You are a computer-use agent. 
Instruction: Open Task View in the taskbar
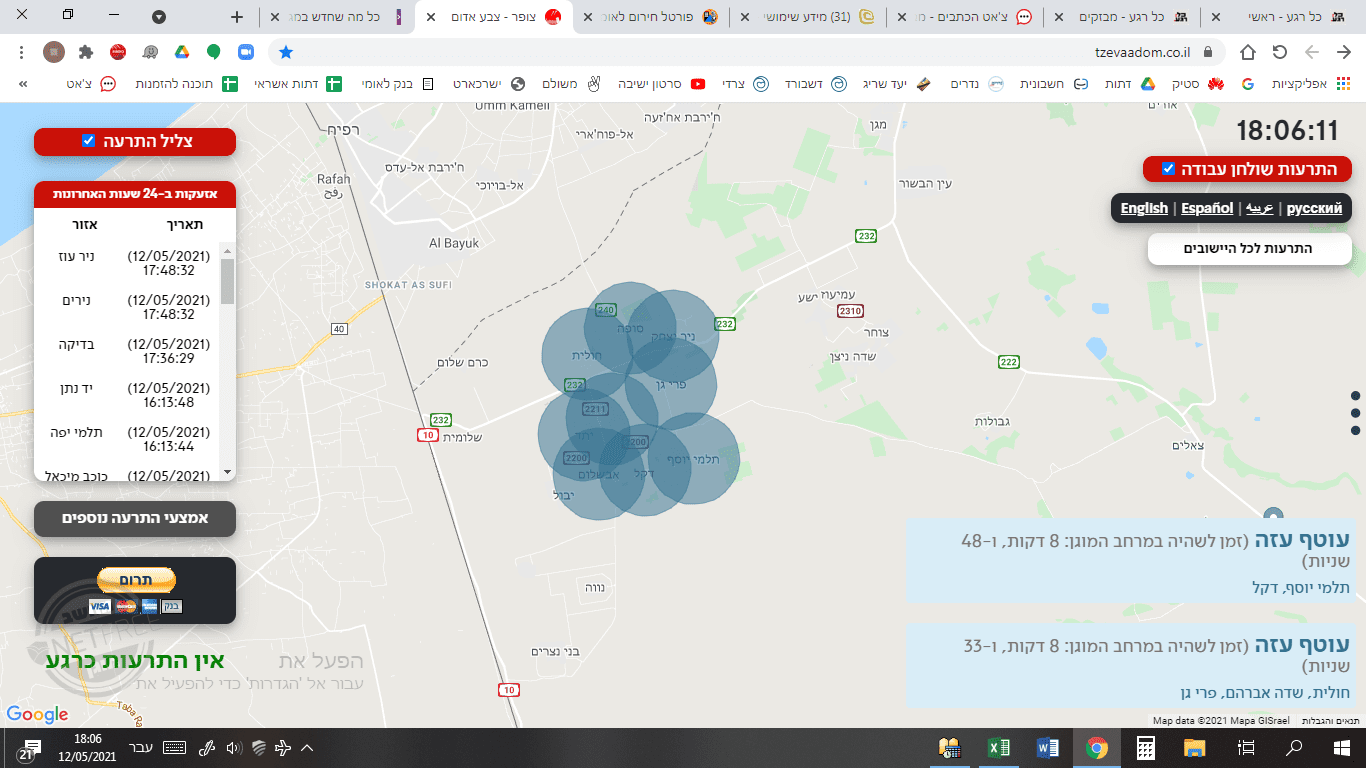tap(1246, 748)
